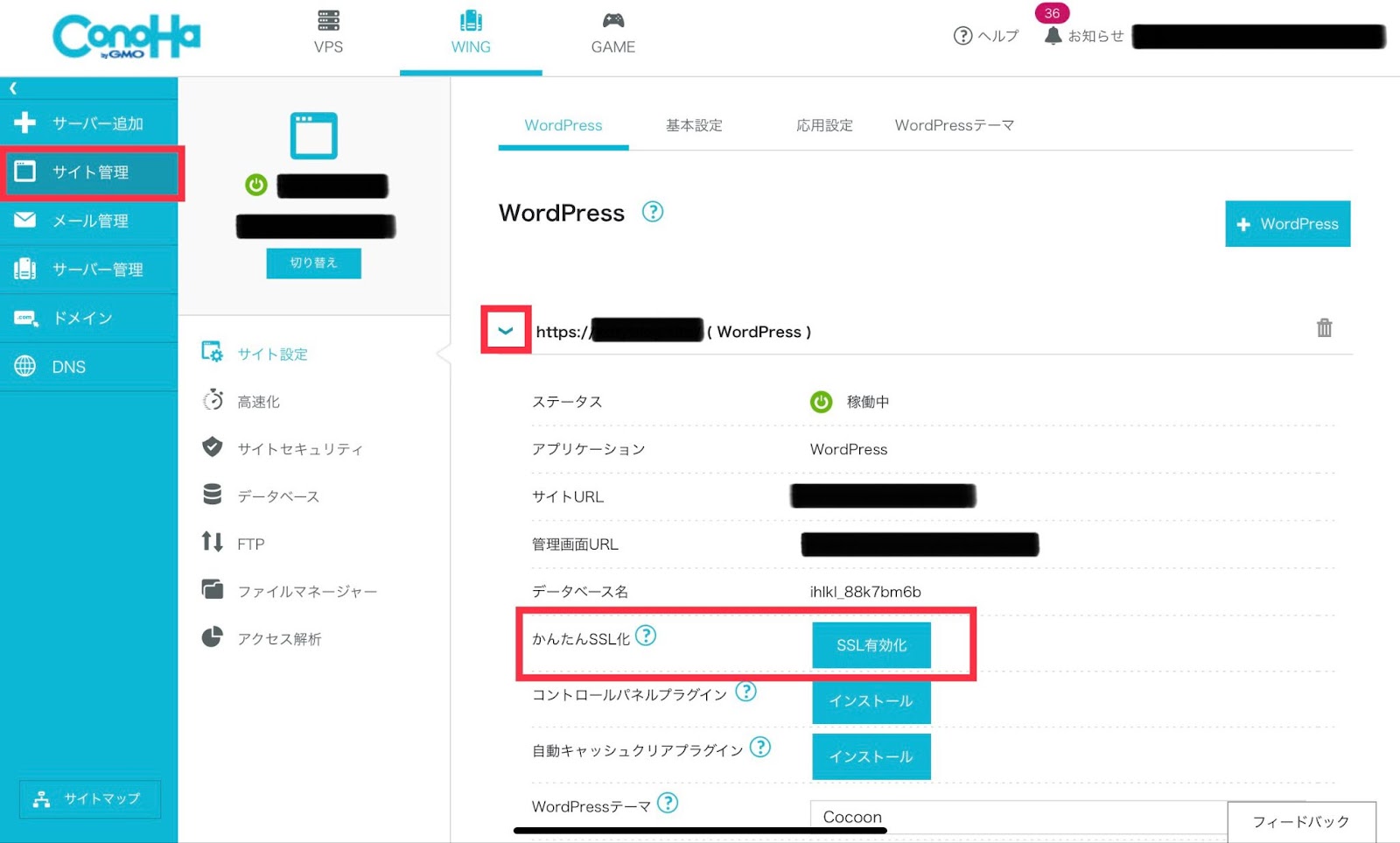Install the コントロールパネルプラグイン
Viewport: 1400px width, 843px height.
click(871, 701)
